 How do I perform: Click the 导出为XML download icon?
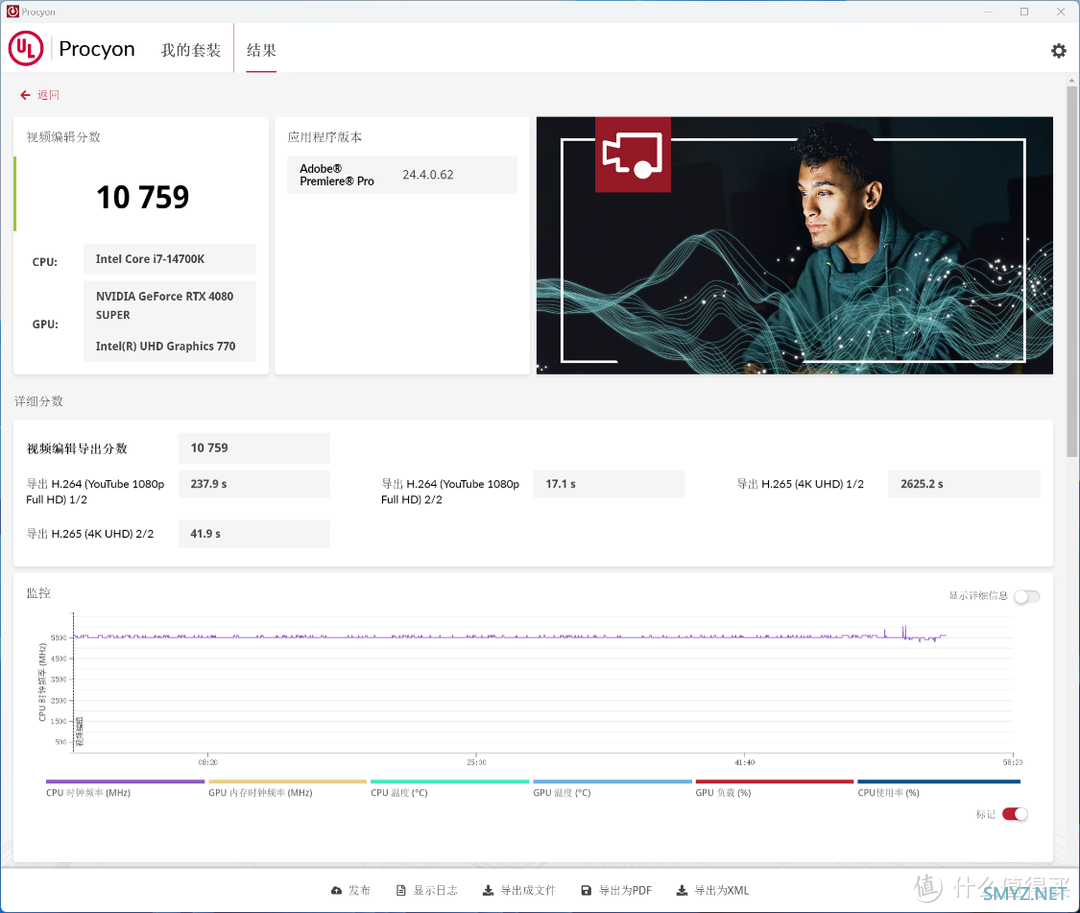tap(682, 890)
